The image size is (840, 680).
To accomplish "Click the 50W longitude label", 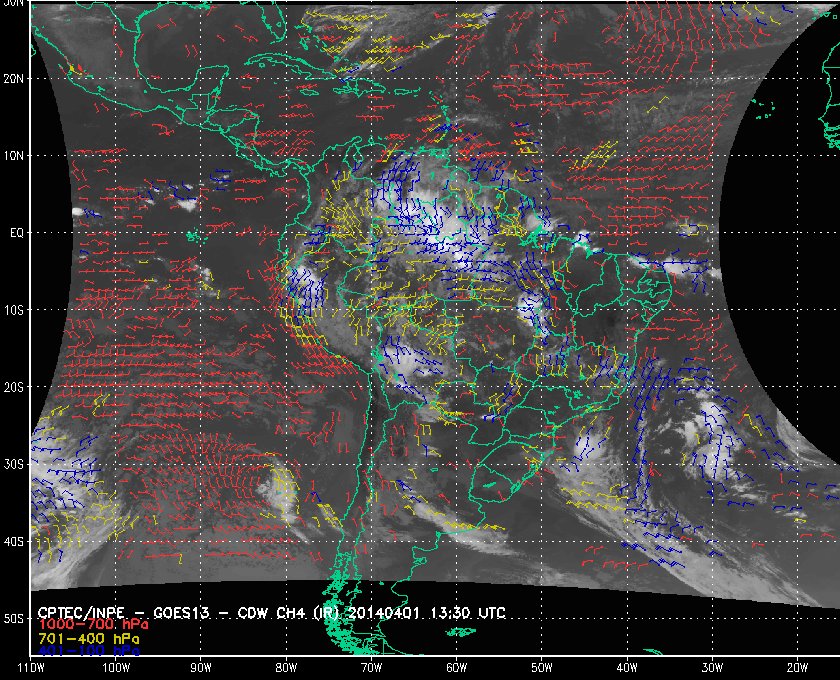I will coord(542,668).
